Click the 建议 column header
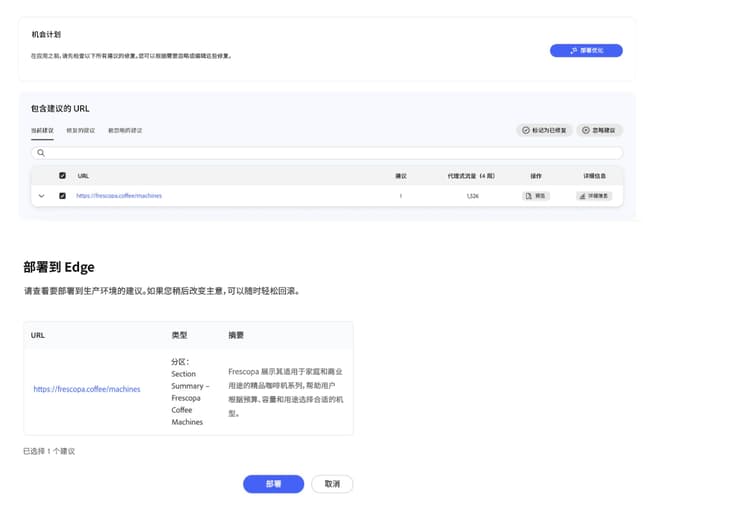750x509 pixels. pyautogui.click(x=401, y=176)
